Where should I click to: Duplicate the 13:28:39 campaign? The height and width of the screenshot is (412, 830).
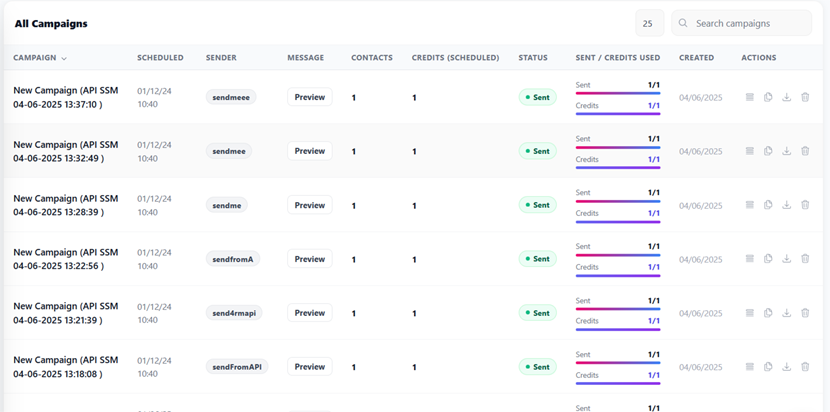768,204
